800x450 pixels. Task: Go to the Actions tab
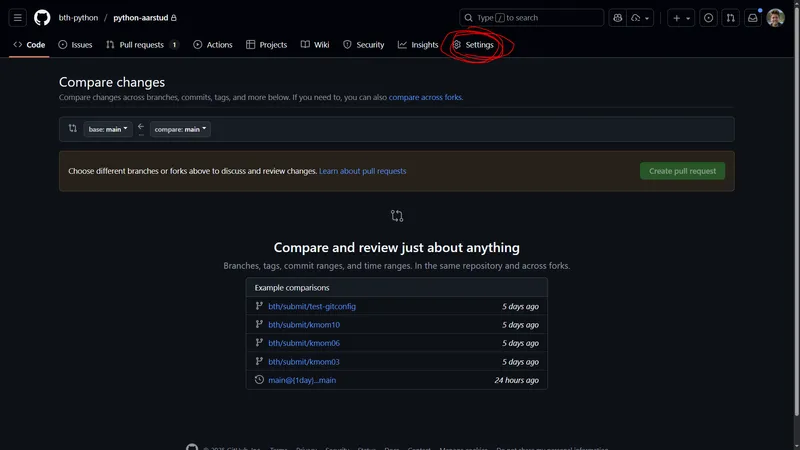(213, 45)
